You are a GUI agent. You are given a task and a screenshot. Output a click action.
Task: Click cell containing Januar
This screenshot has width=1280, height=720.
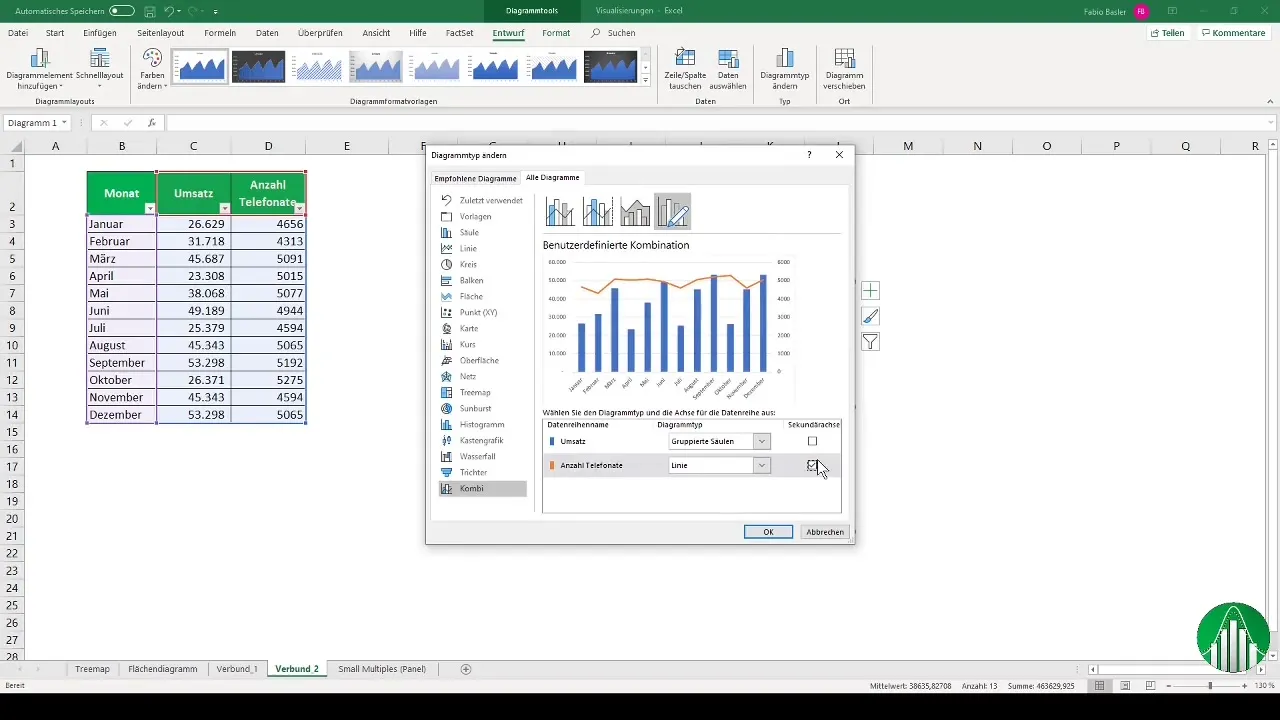click(122, 224)
